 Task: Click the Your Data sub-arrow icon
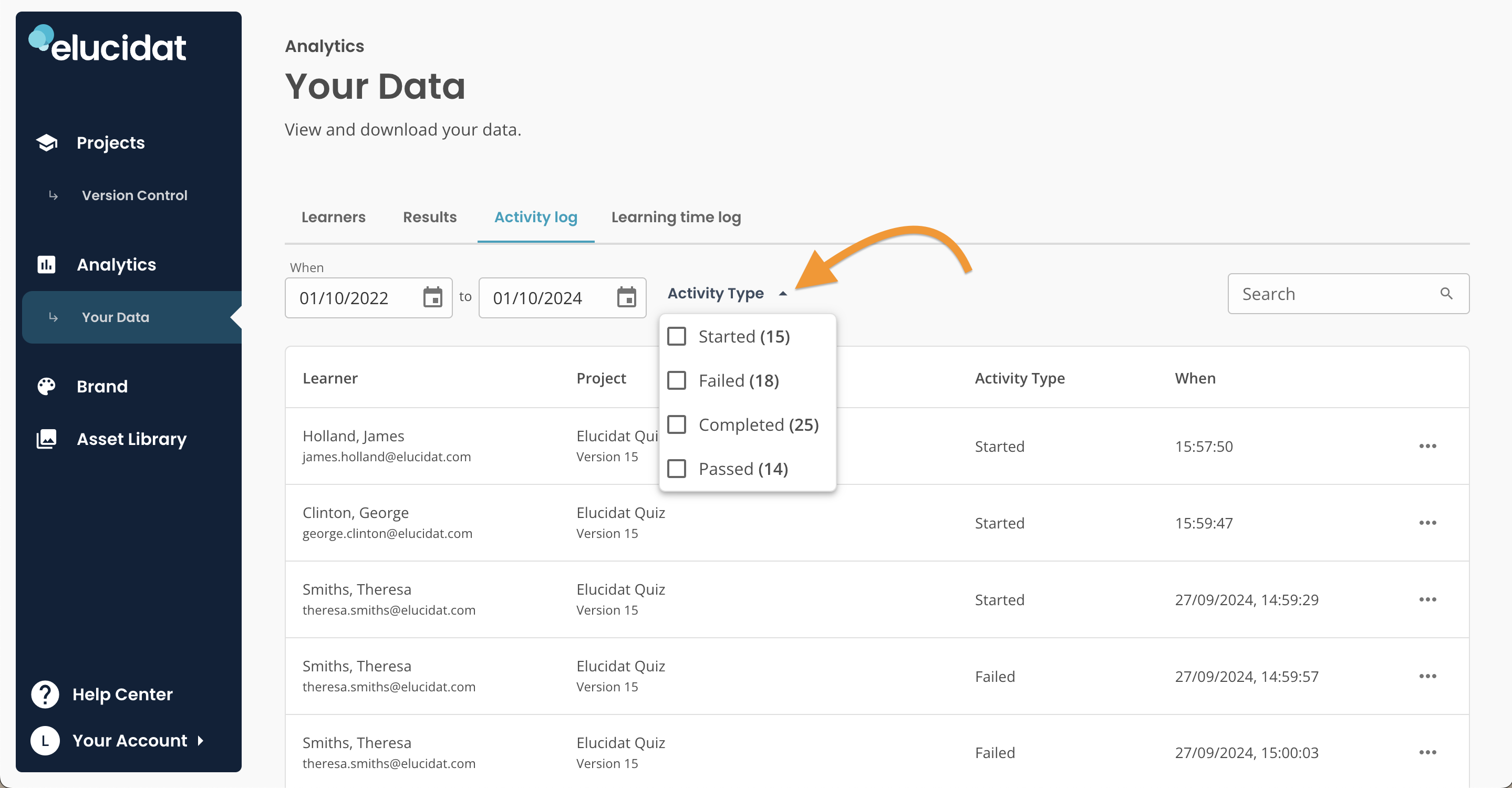[54, 317]
